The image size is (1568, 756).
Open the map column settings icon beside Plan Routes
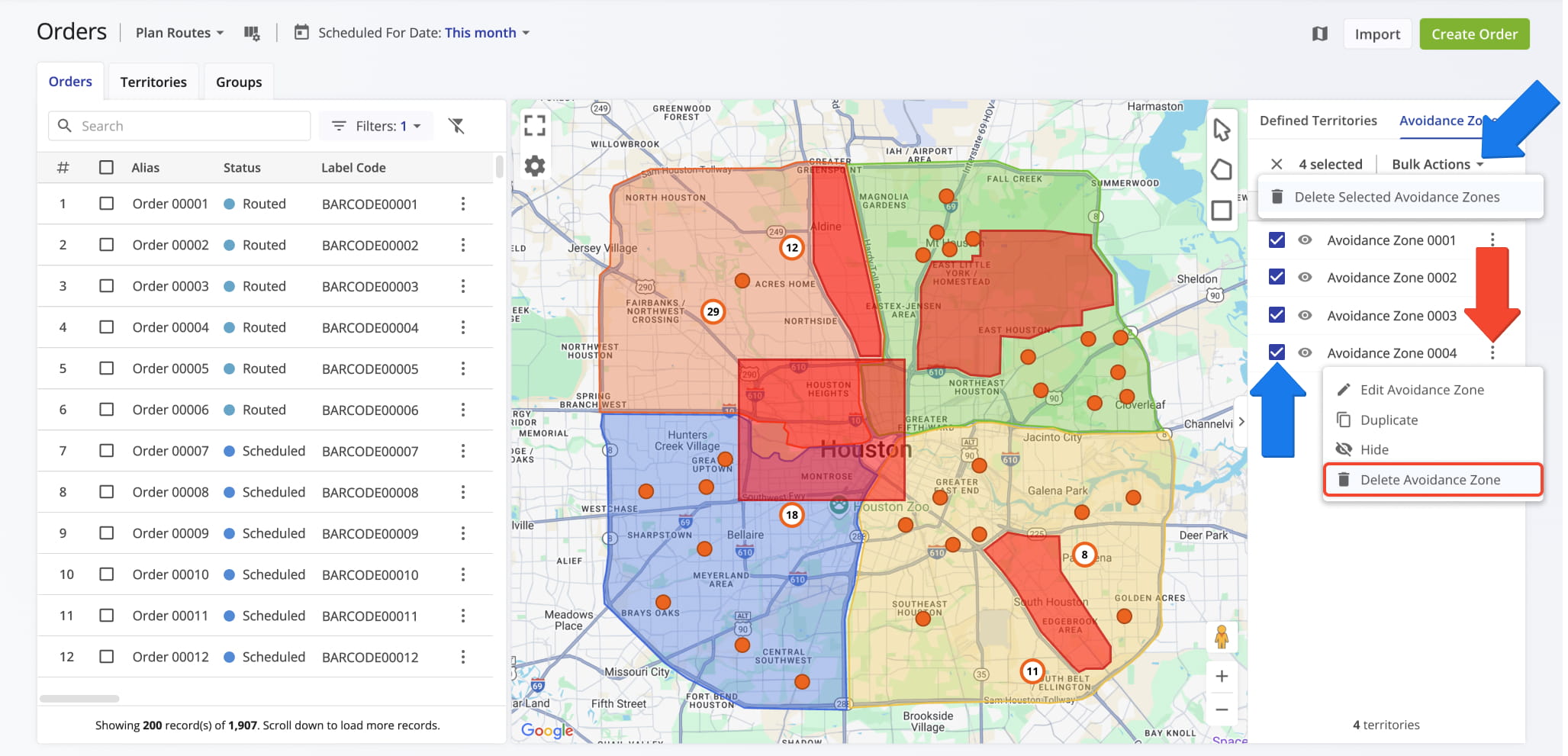pos(252,33)
